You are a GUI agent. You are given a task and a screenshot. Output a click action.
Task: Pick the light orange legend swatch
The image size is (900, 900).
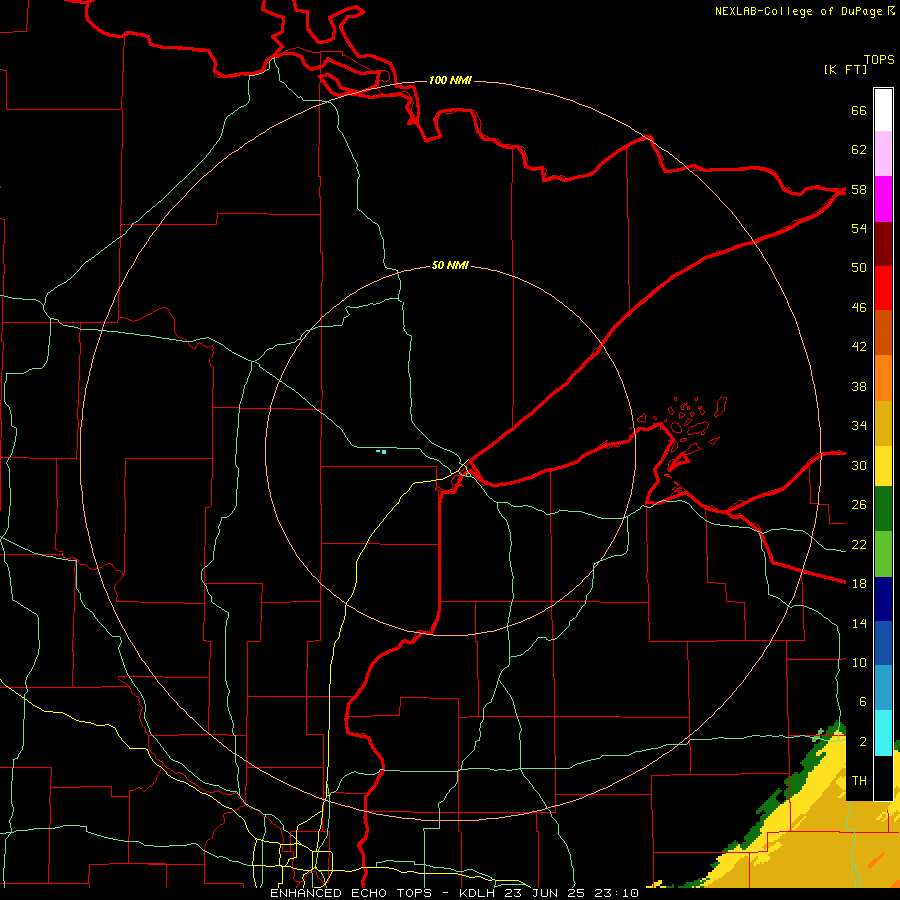883,378
